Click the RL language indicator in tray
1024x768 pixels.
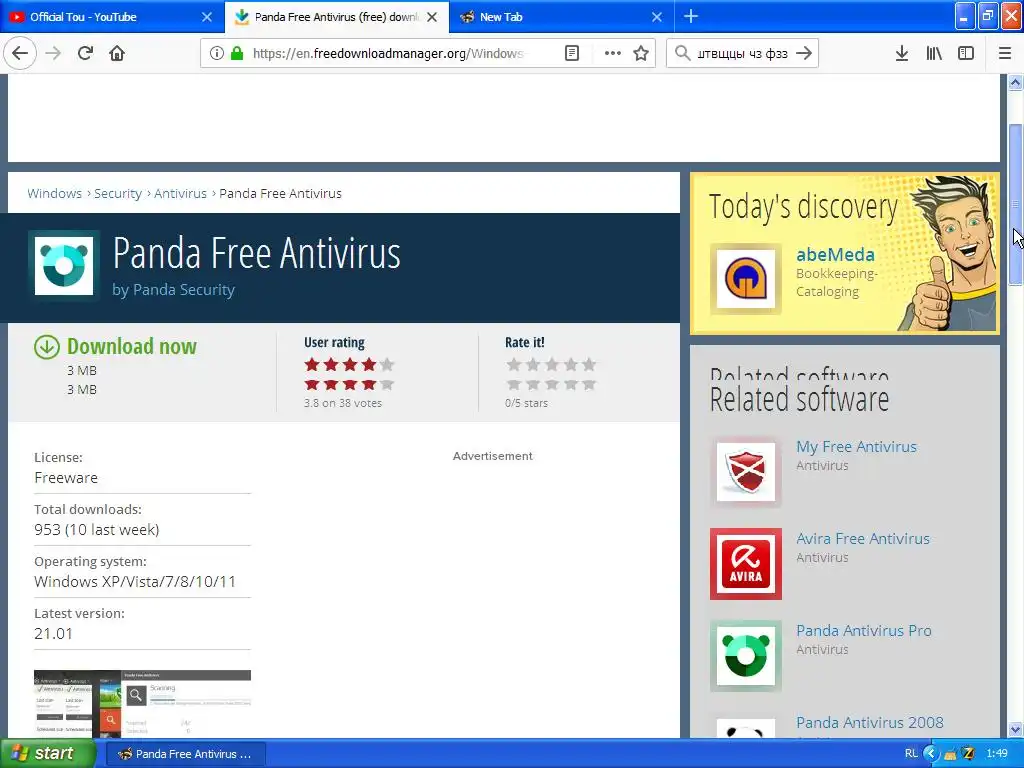(x=911, y=754)
